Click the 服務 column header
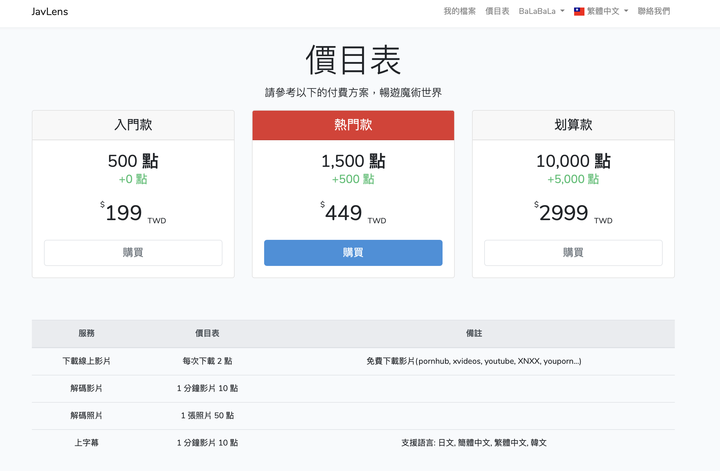The image size is (720, 471). 87,333
